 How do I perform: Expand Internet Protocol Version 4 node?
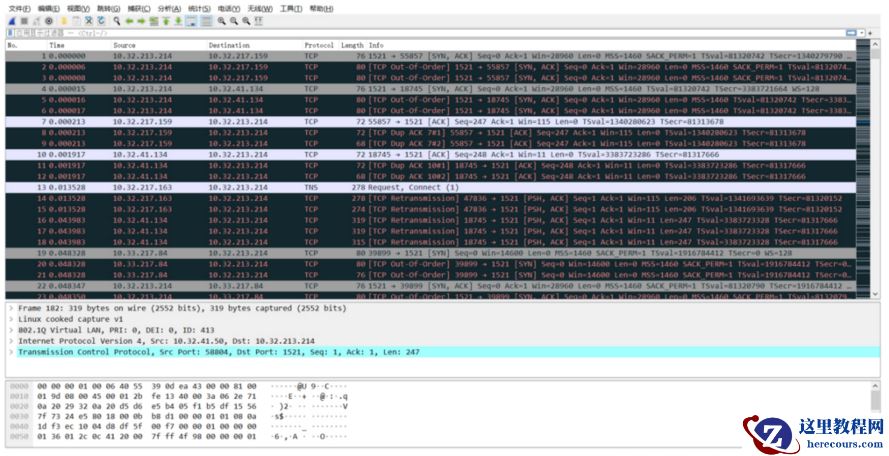[10, 341]
